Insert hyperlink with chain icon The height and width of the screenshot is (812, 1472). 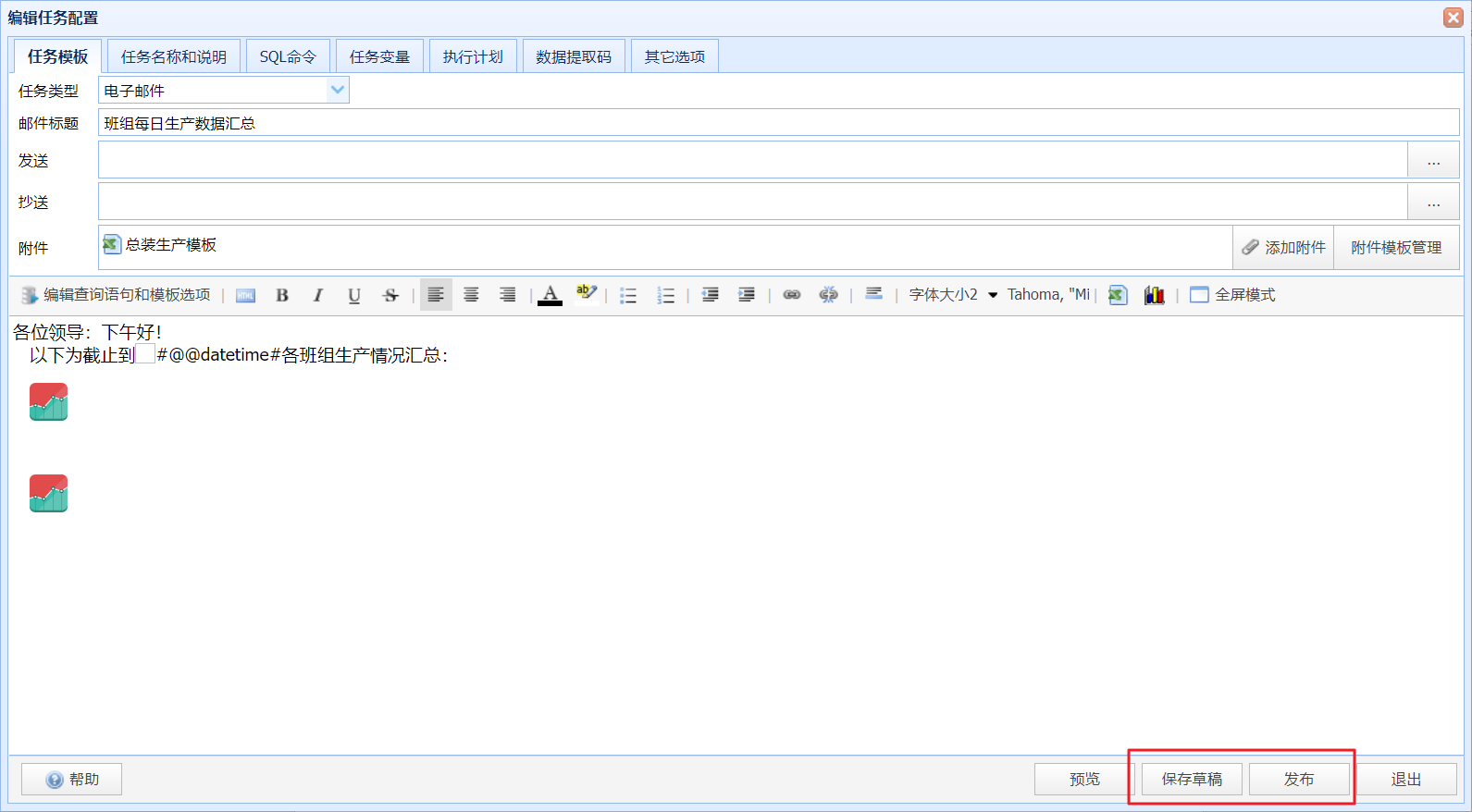tap(792, 295)
